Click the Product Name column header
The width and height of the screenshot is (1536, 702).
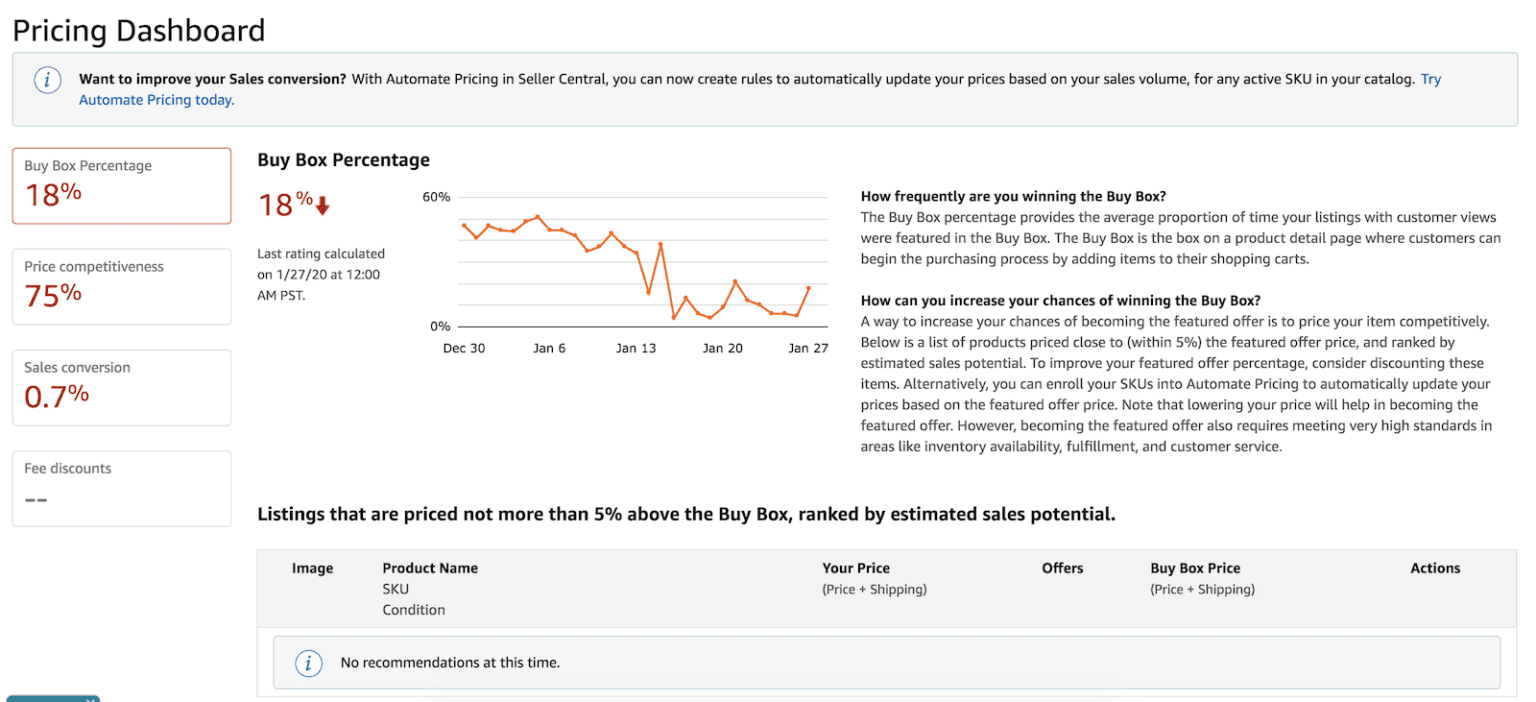click(430, 568)
